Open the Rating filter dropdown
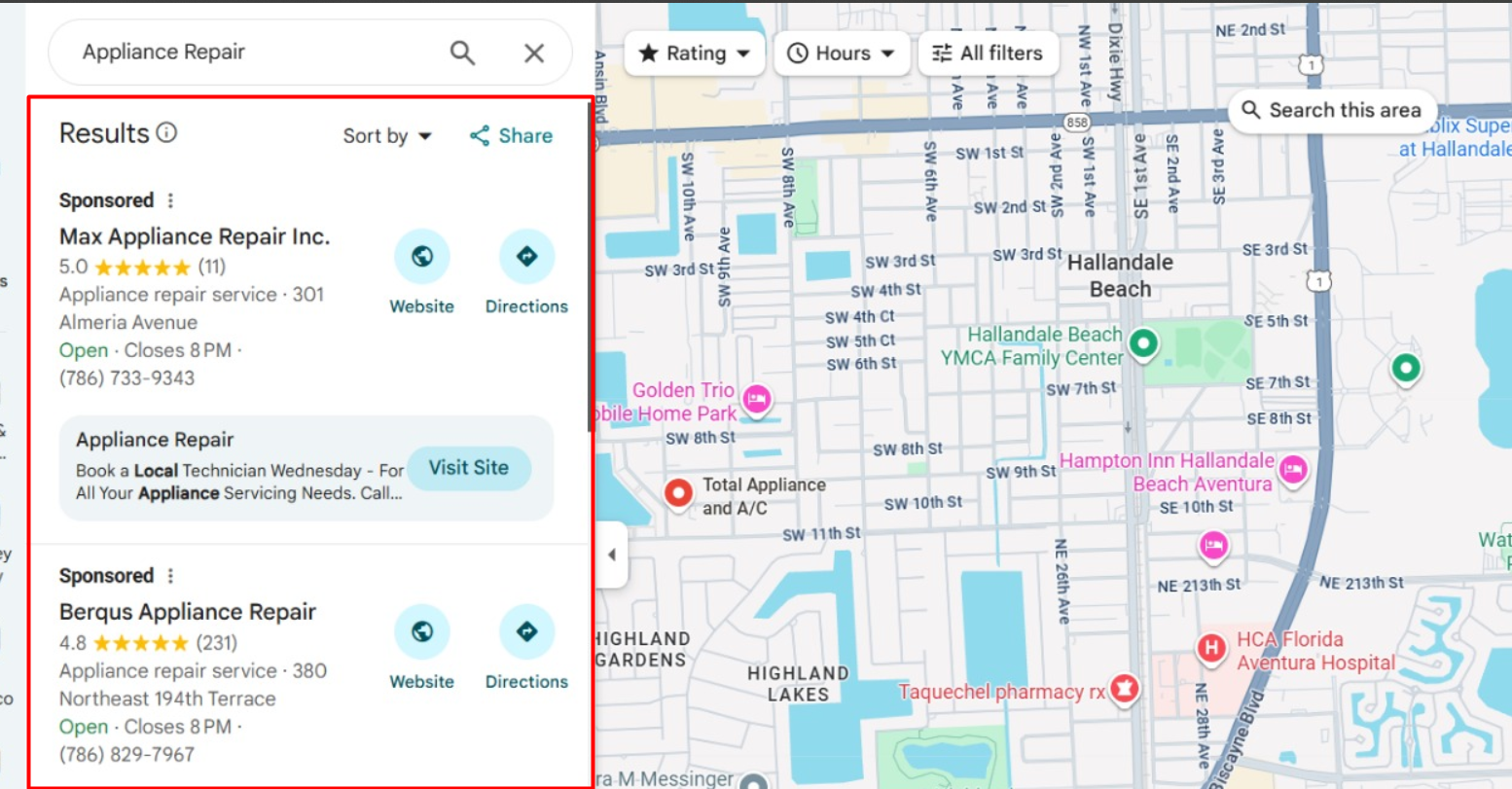1512x789 pixels. tap(695, 54)
